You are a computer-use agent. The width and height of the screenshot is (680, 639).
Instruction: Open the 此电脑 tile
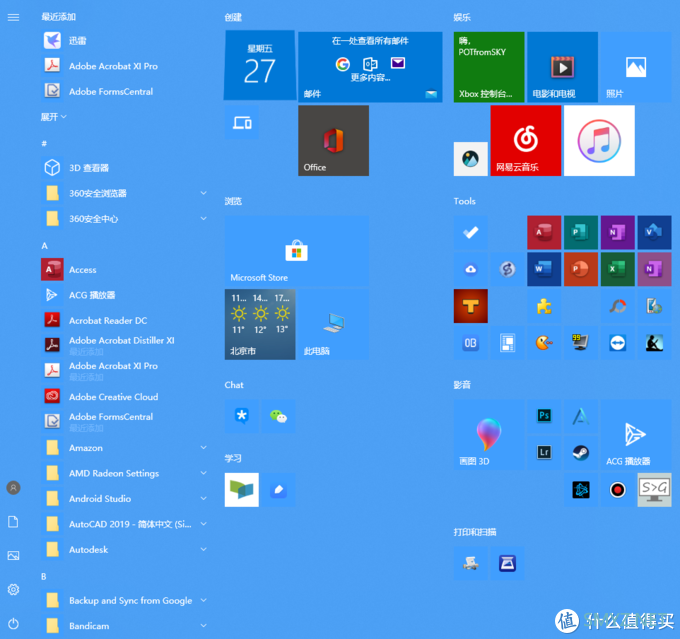333,324
